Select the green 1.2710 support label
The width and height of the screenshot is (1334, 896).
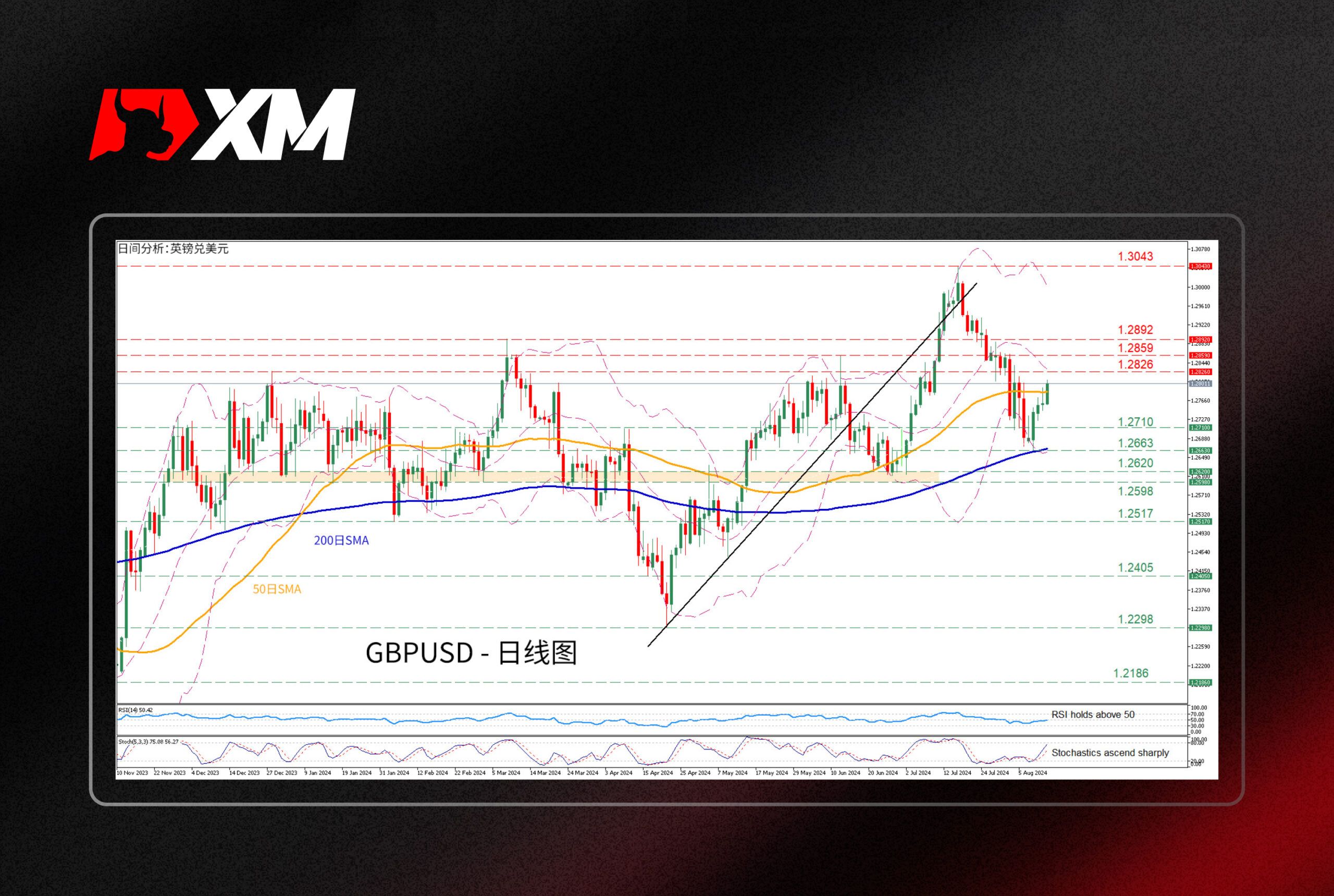pyautogui.click(x=1135, y=422)
